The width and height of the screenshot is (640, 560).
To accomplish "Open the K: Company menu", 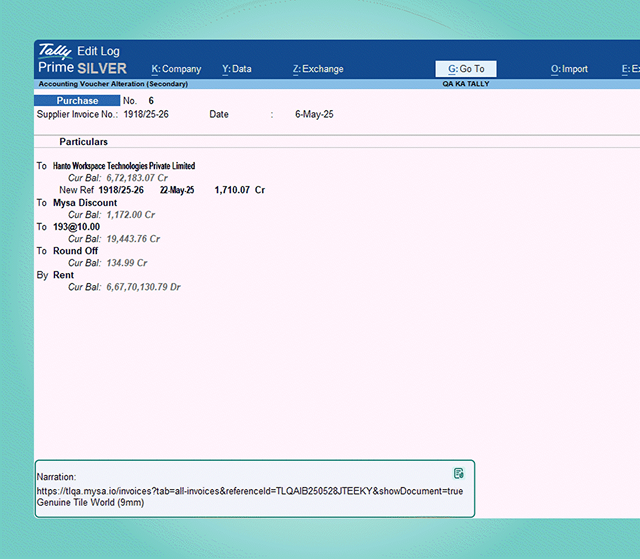I will click(176, 69).
